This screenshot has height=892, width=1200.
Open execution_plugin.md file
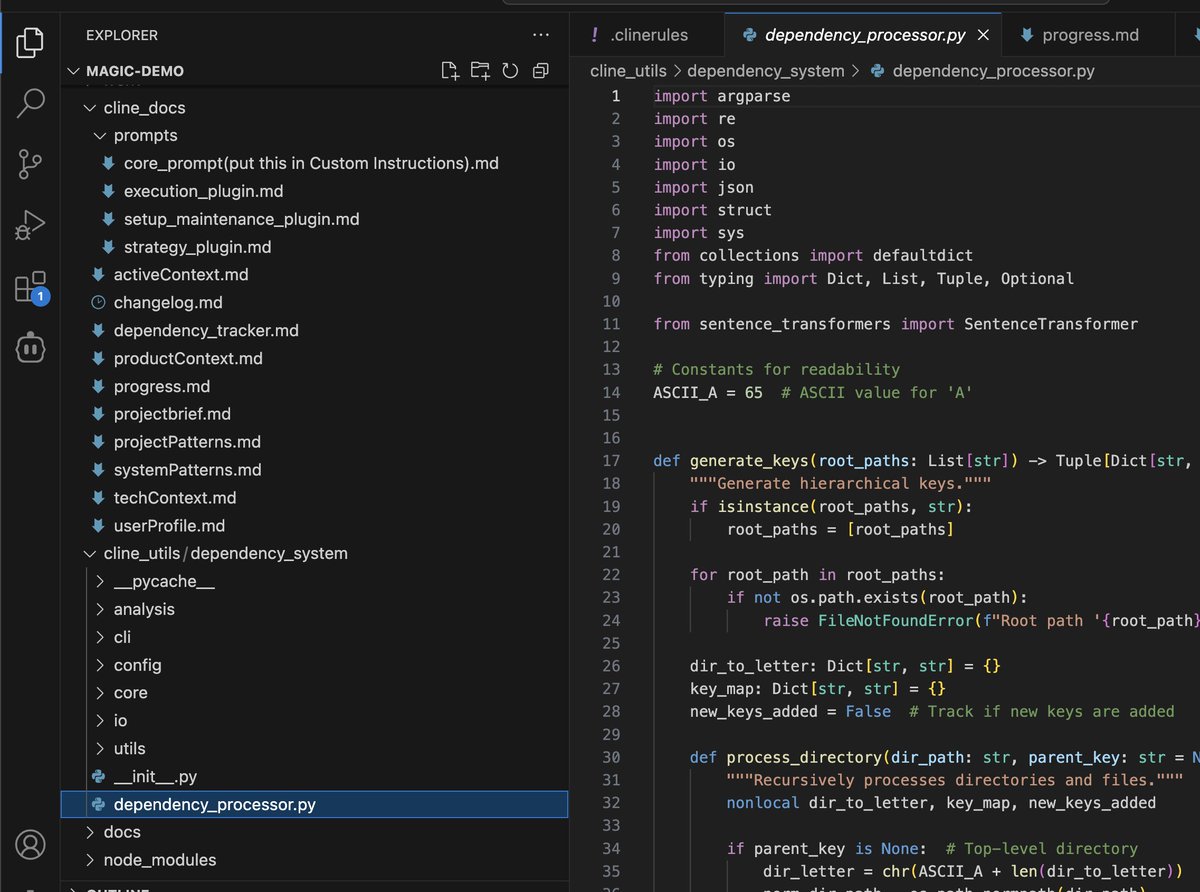pos(203,191)
